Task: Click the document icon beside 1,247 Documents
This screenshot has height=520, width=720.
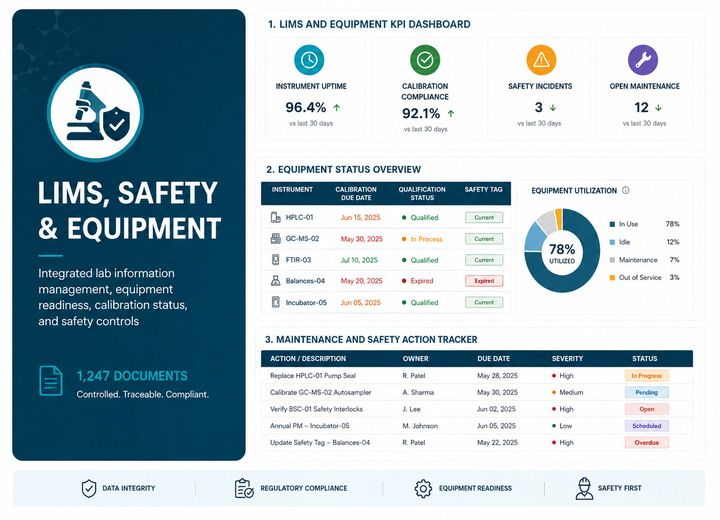Action: 51,381
